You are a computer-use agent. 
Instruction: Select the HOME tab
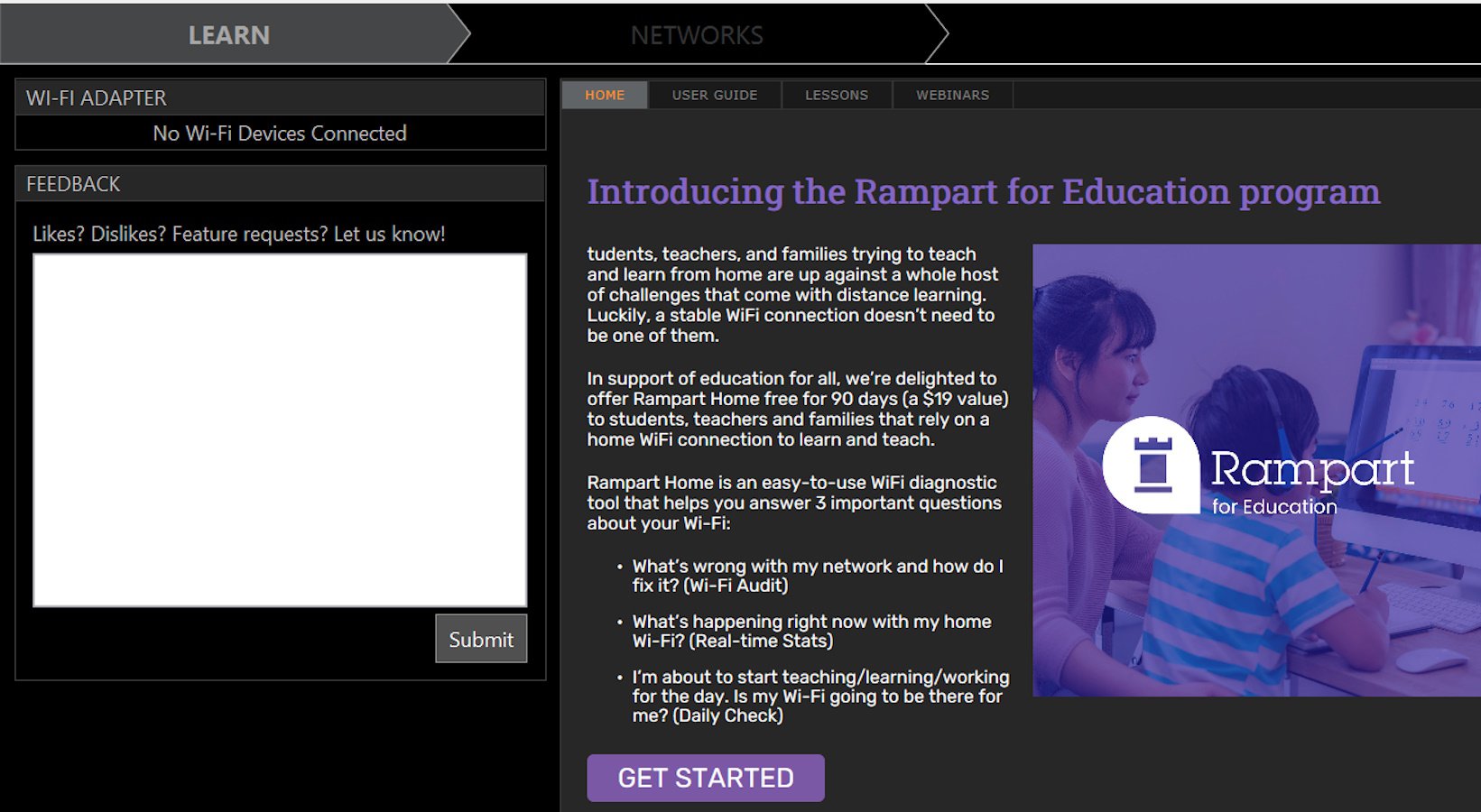[605, 95]
